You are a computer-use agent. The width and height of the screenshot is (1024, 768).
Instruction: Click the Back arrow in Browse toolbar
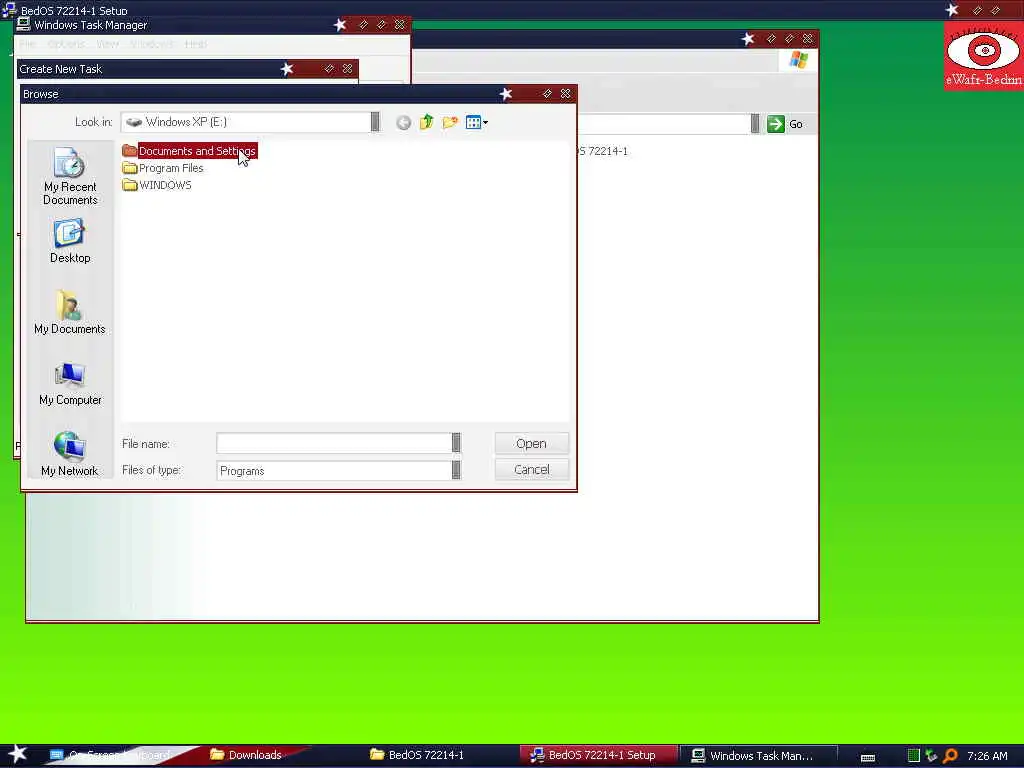click(x=404, y=122)
